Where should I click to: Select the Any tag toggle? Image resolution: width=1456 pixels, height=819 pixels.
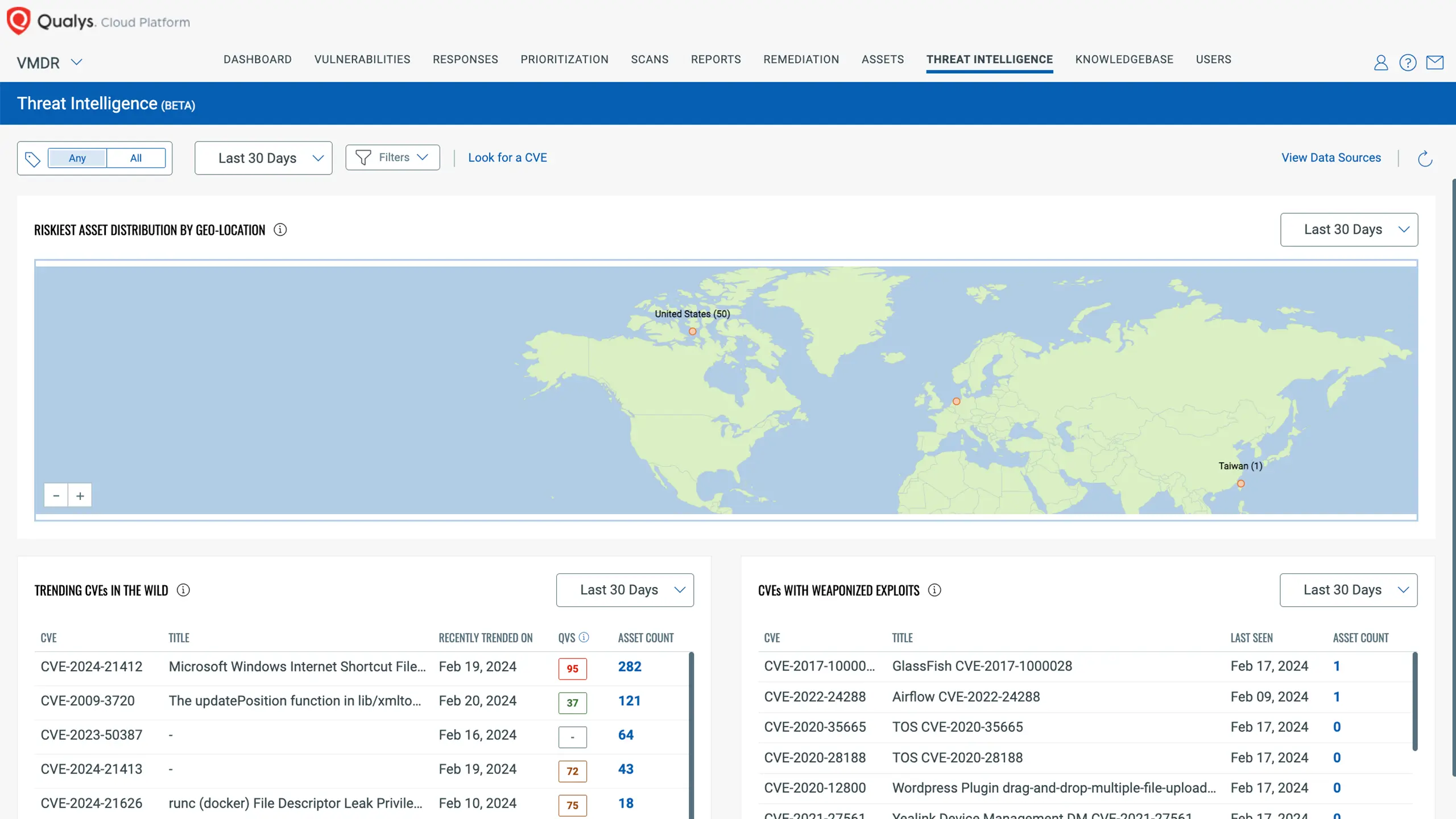(77, 158)
